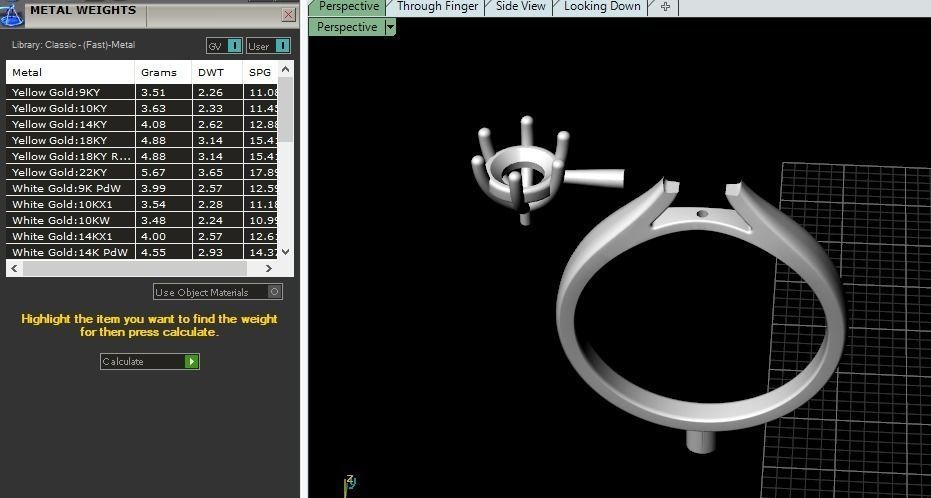Sort by the Metal column header
Screen dimensions: 931x498
pyautogui.click(x=70, y=72)
